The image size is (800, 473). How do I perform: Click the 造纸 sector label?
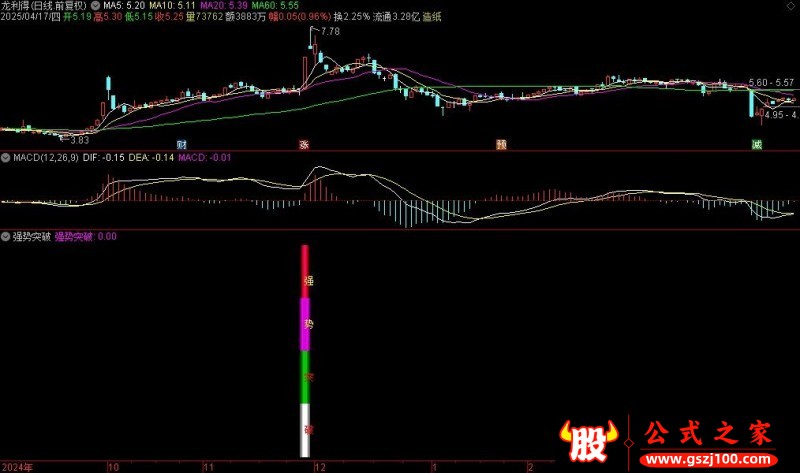[432, 17]
